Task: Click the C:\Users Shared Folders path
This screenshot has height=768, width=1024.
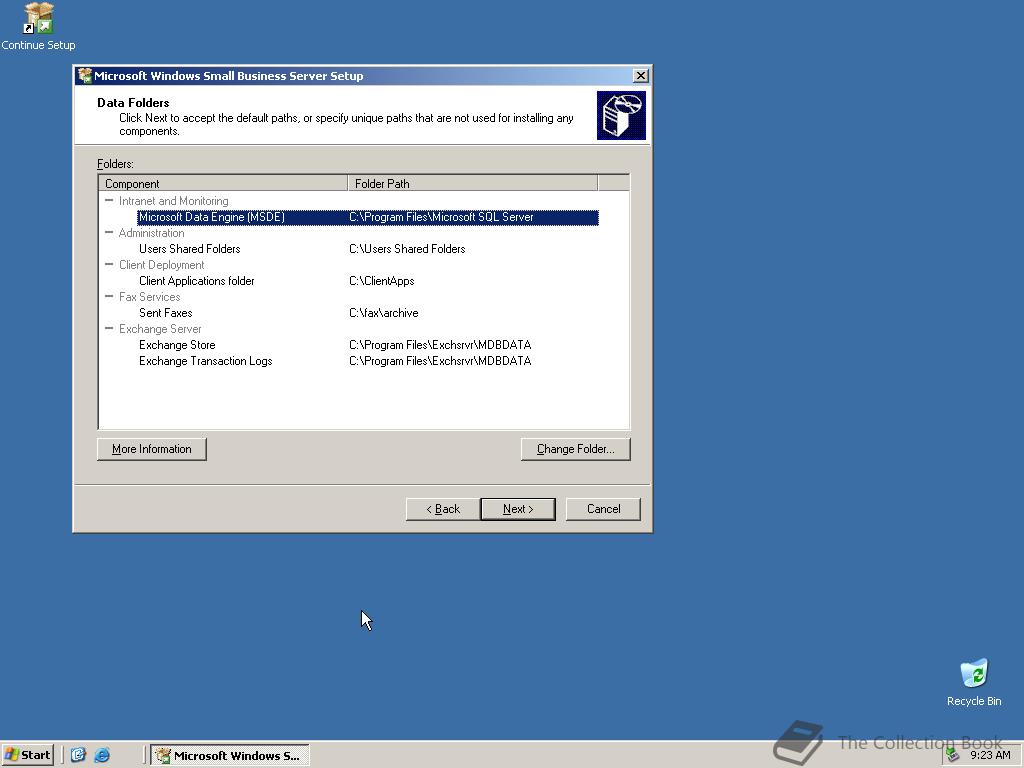Action: (x=408, y=249)
